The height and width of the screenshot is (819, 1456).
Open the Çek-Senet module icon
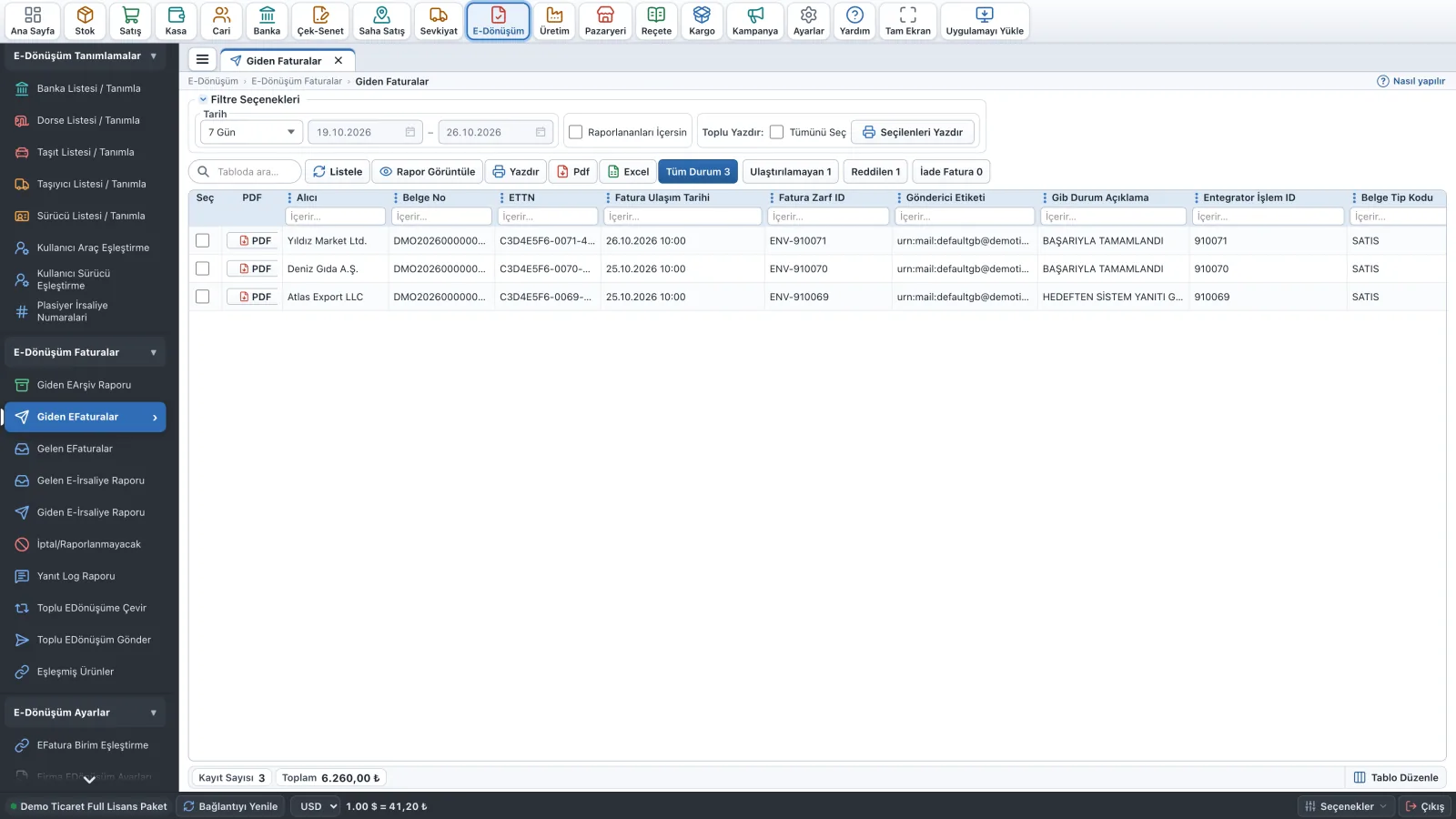320,21
